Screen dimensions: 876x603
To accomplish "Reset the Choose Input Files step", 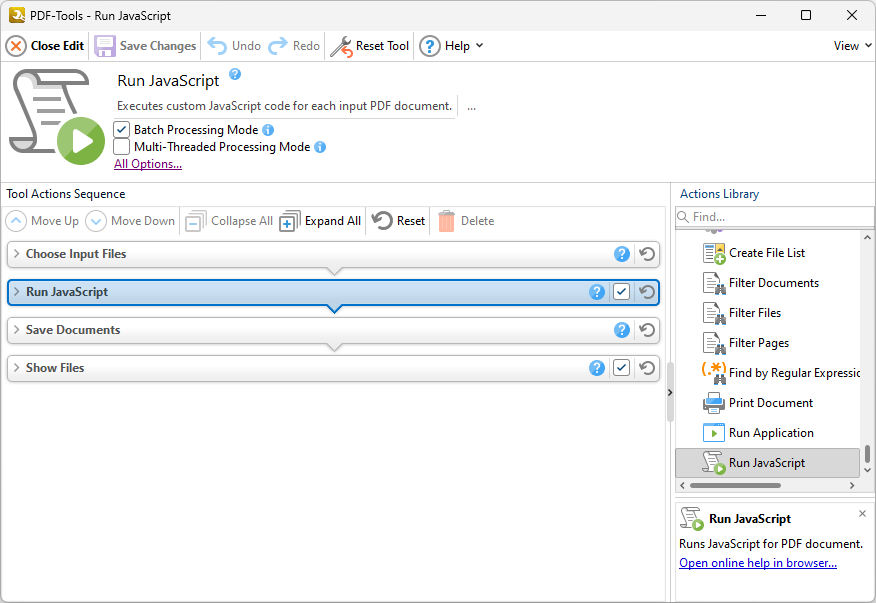I will click(x=647, y=254).
